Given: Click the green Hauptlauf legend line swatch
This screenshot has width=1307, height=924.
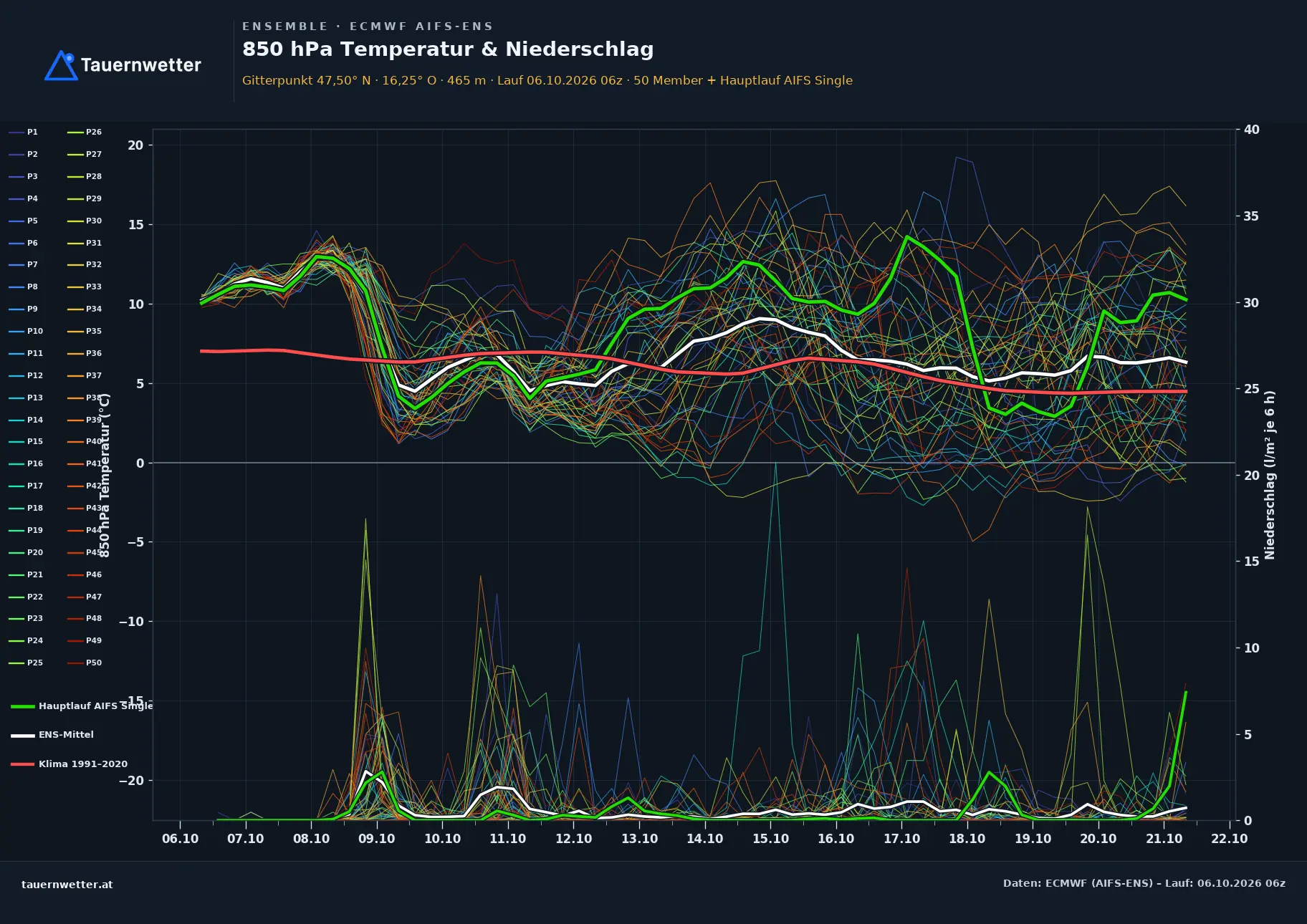Looking at the screenshot, I should tap(23, 706).
